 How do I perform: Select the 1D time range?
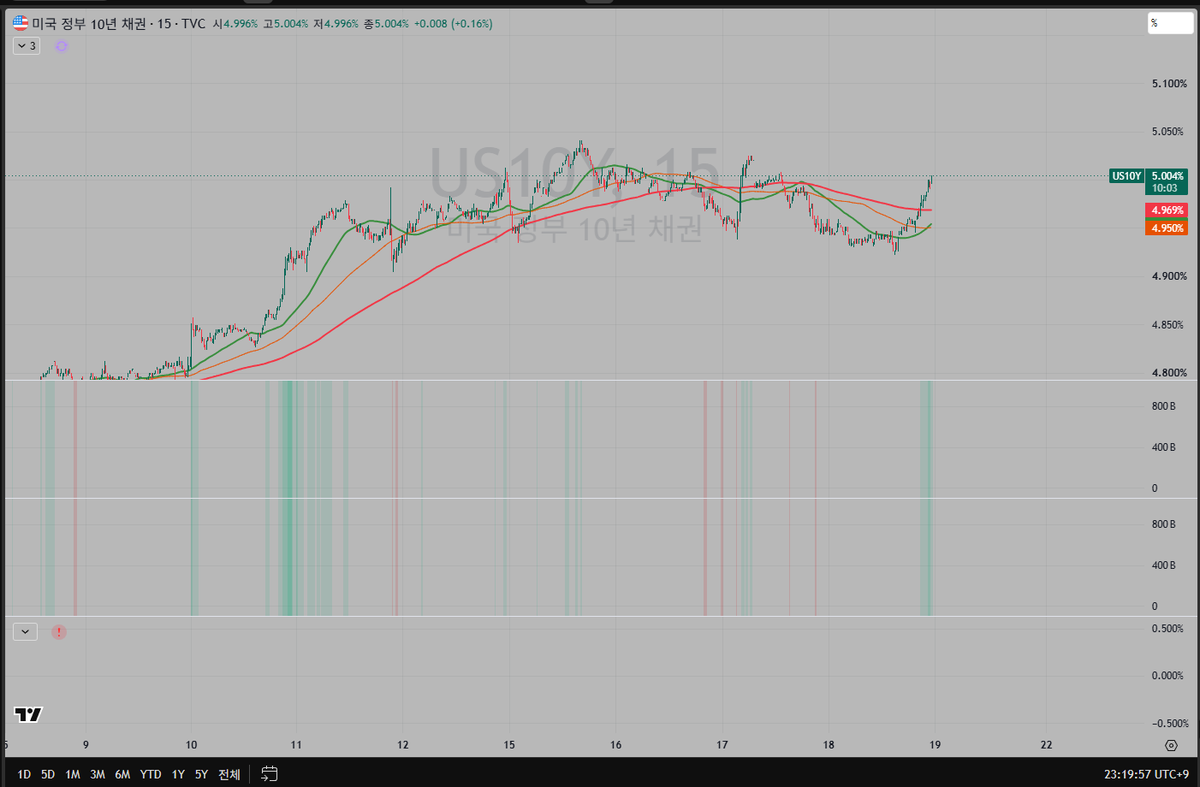coord(24,774)
